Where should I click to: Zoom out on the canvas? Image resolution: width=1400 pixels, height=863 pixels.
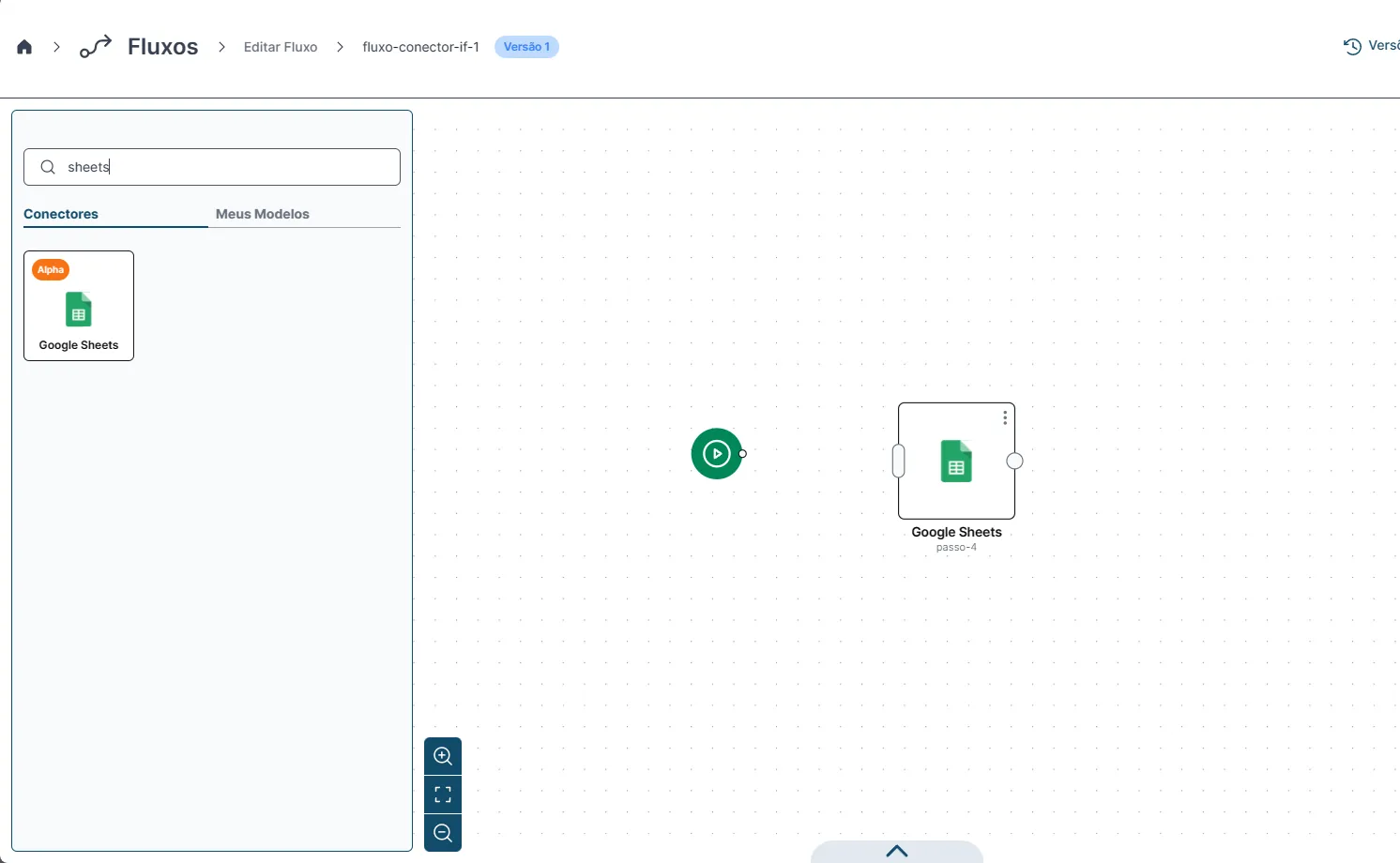pyautogui.click(x=443, y=833)
